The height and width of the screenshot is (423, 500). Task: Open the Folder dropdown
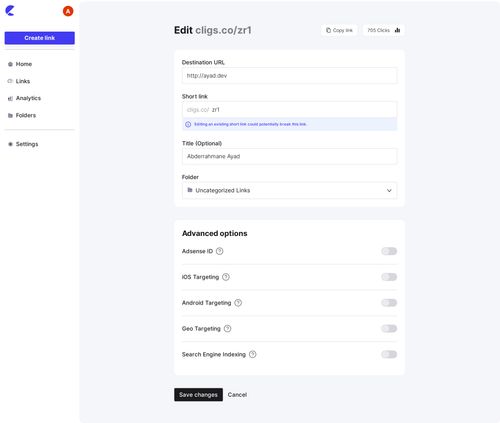point(289,190)
